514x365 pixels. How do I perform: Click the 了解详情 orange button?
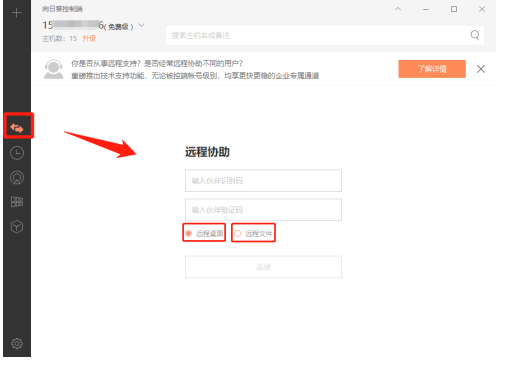click(x=432, y=69)
